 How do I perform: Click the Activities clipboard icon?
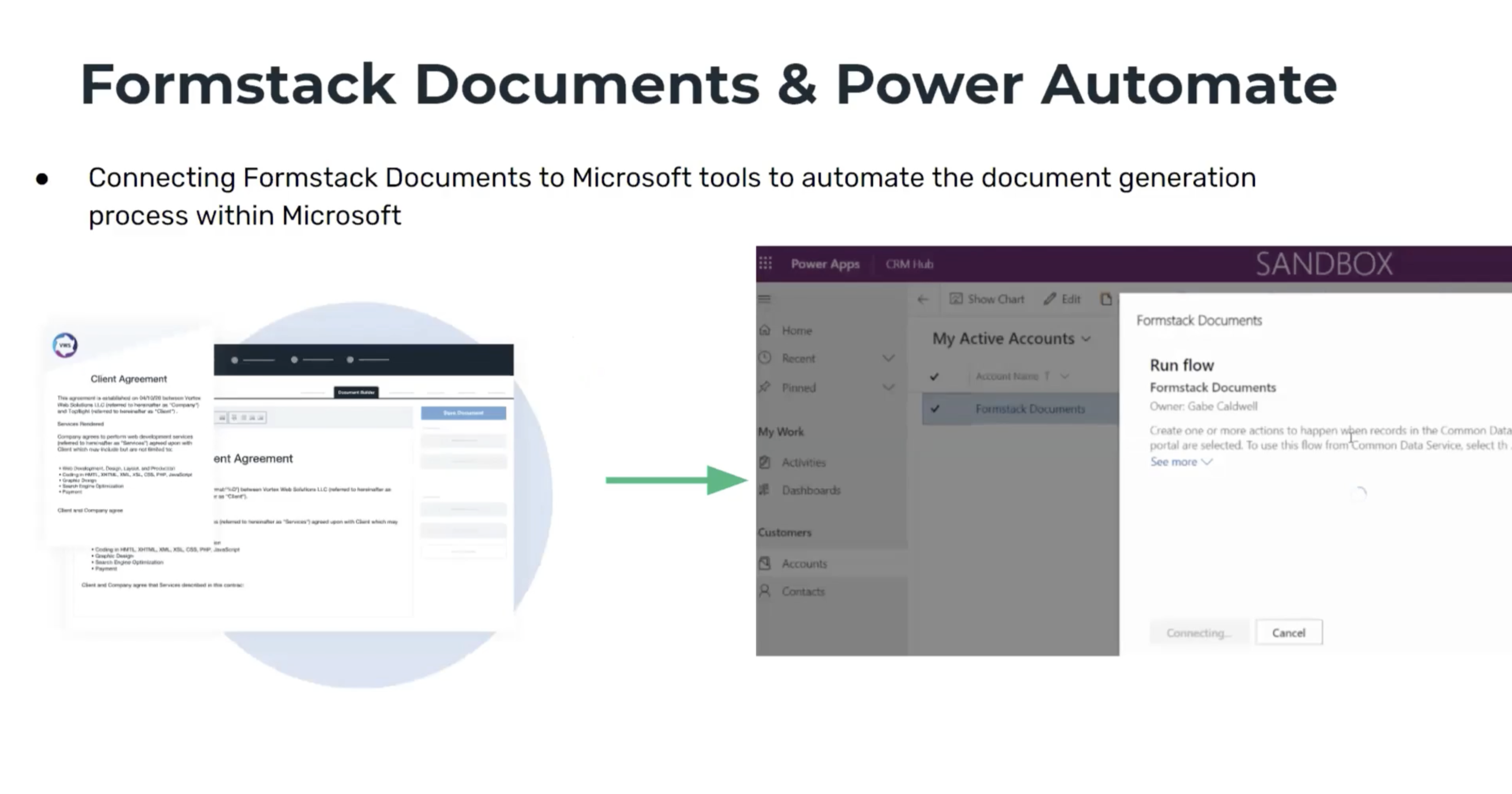765,462
